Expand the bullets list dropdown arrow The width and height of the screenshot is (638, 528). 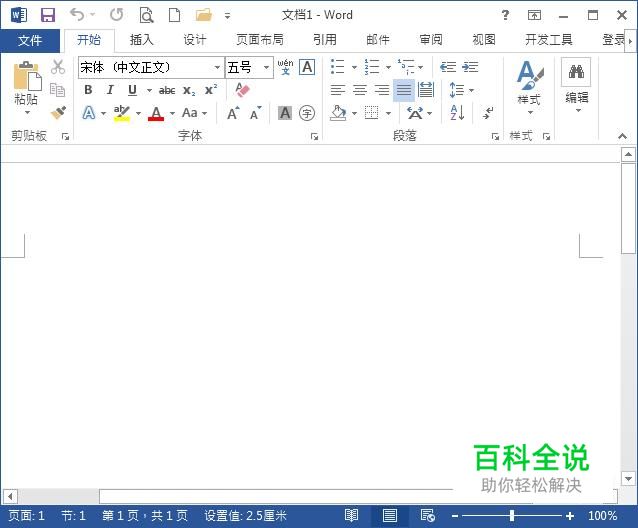coord(354,67)
